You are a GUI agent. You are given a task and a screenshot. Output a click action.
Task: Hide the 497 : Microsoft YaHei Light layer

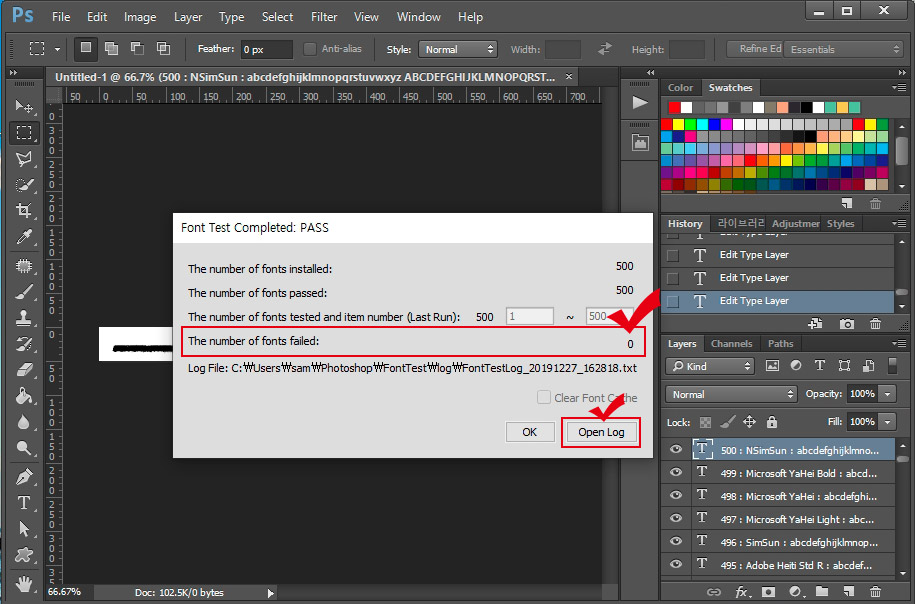point(676,518)
